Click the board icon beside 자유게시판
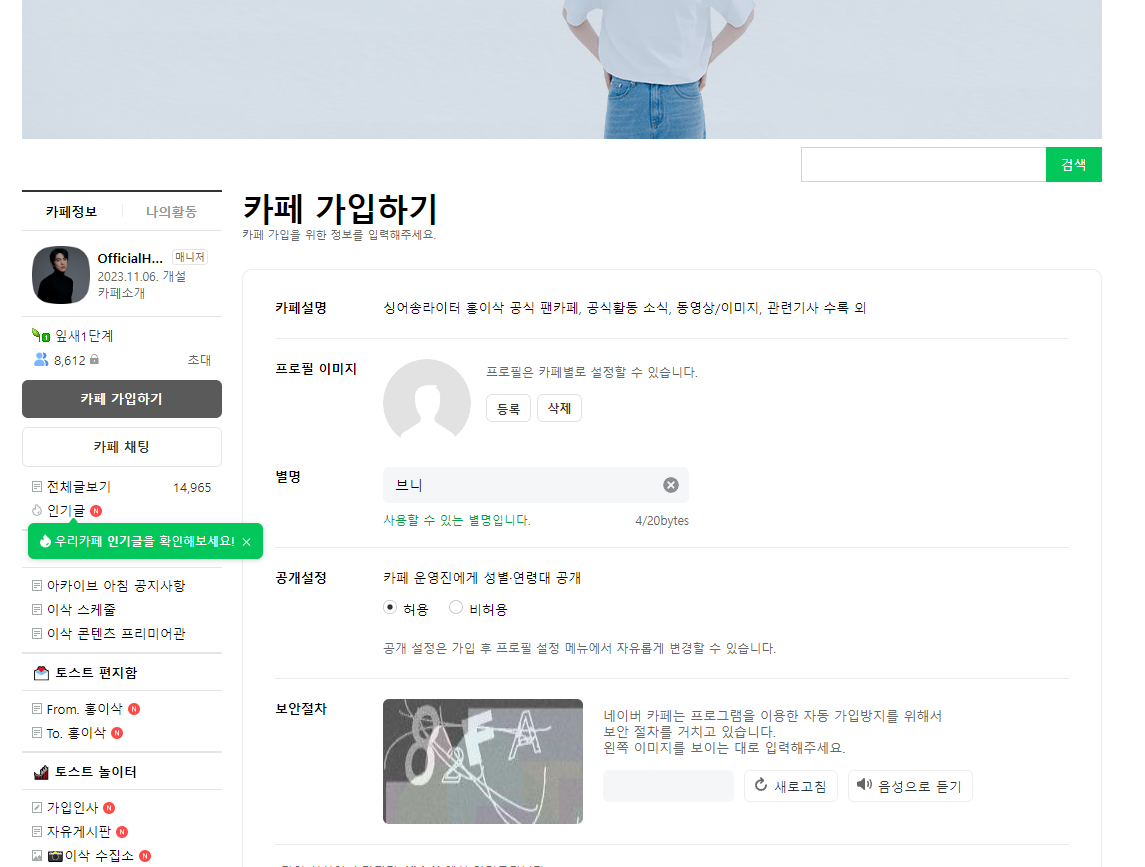This screenshot has width=1145, height=867. (x=36, y=831)
